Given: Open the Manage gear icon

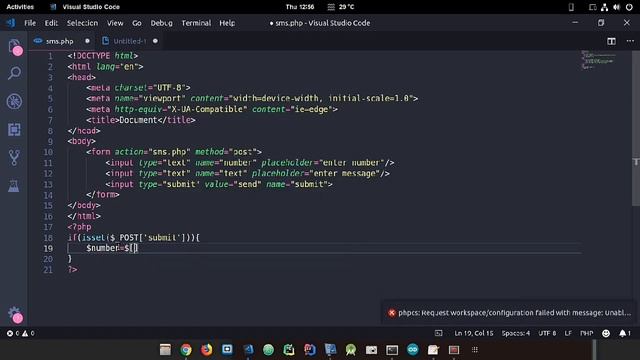Looking at the screenshot, I should [15, 314].
